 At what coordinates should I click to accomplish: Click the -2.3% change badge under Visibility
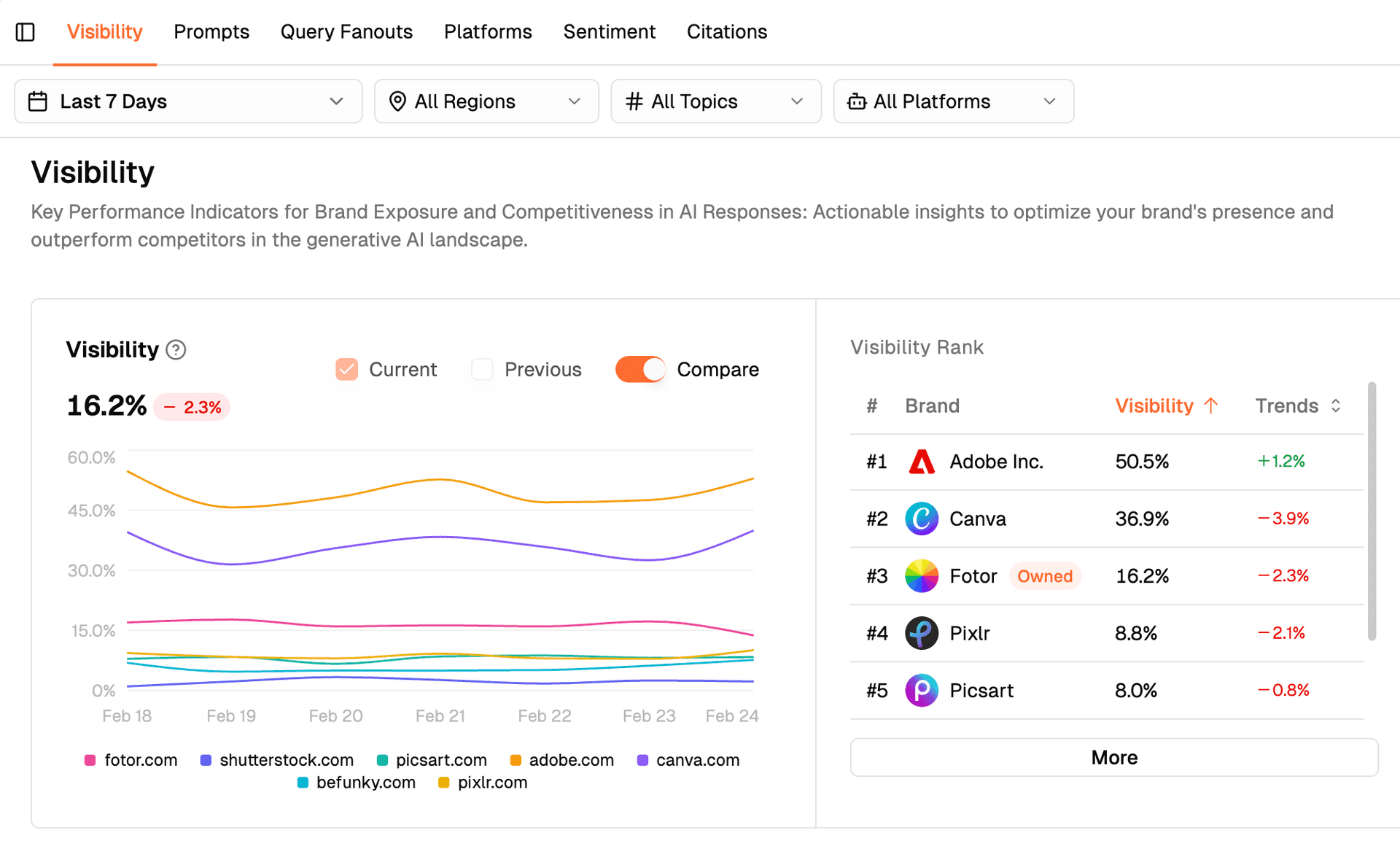(x=192, y=407)
